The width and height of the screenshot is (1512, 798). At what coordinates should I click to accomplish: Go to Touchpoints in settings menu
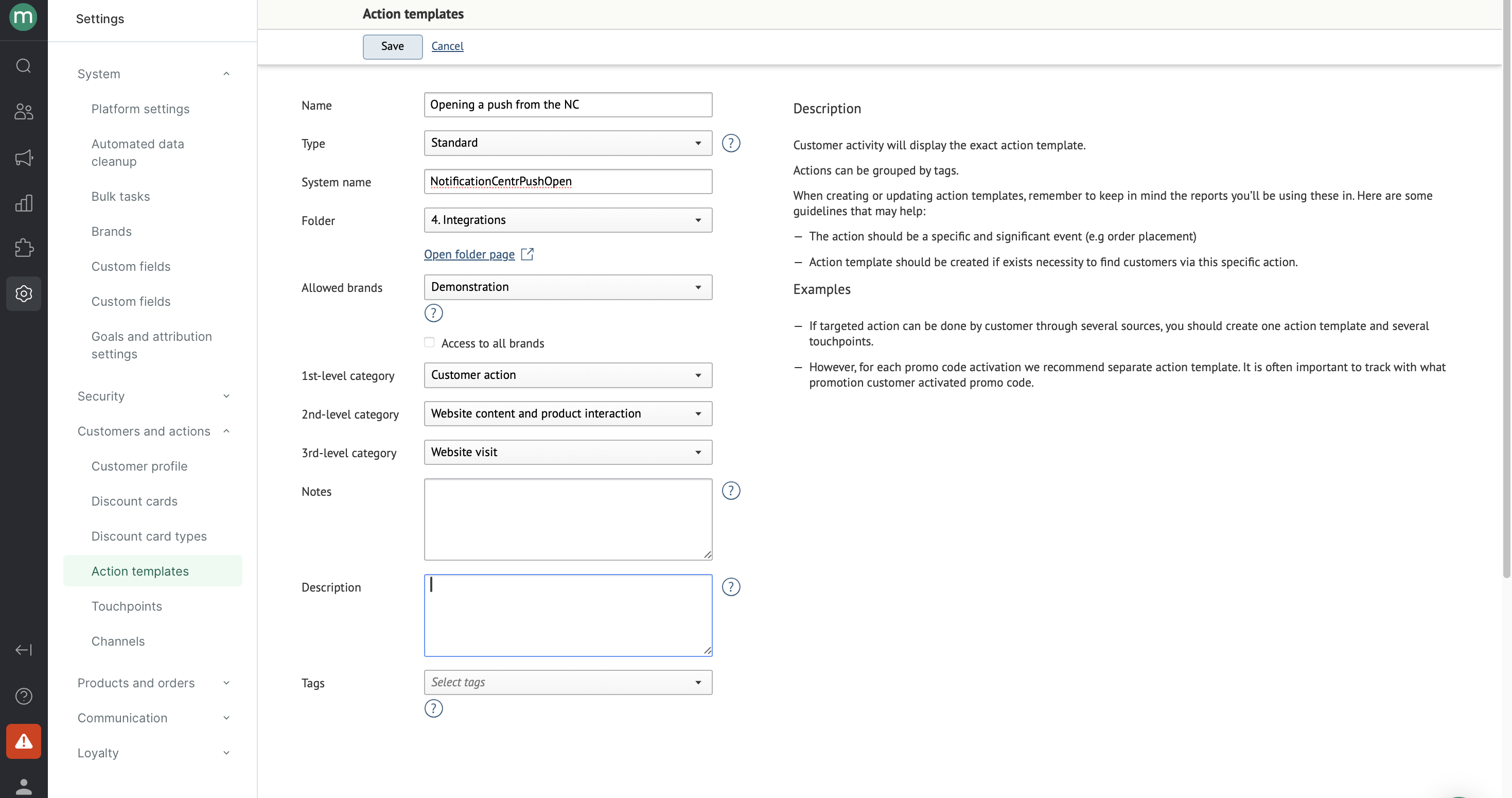[x=127, y=606]
